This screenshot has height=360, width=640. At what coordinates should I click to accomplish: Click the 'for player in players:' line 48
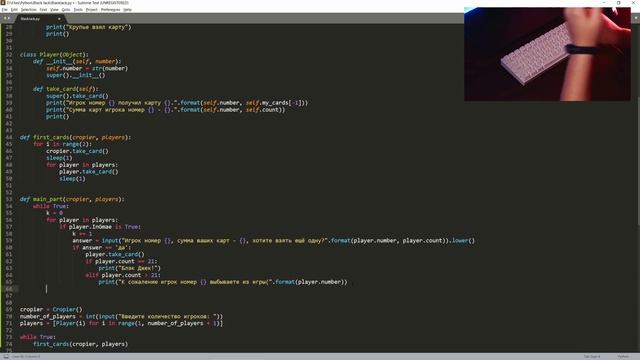tap(82, 165)
